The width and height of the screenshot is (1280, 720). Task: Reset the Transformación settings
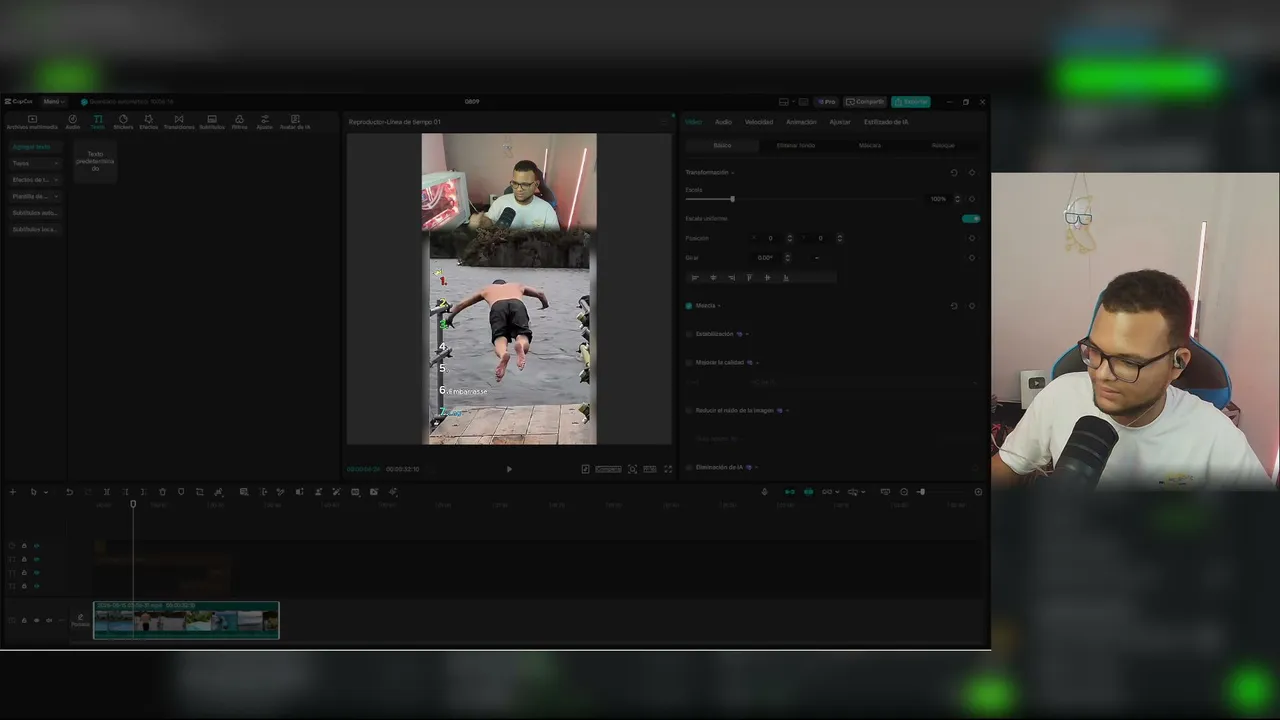click(954, 173)
